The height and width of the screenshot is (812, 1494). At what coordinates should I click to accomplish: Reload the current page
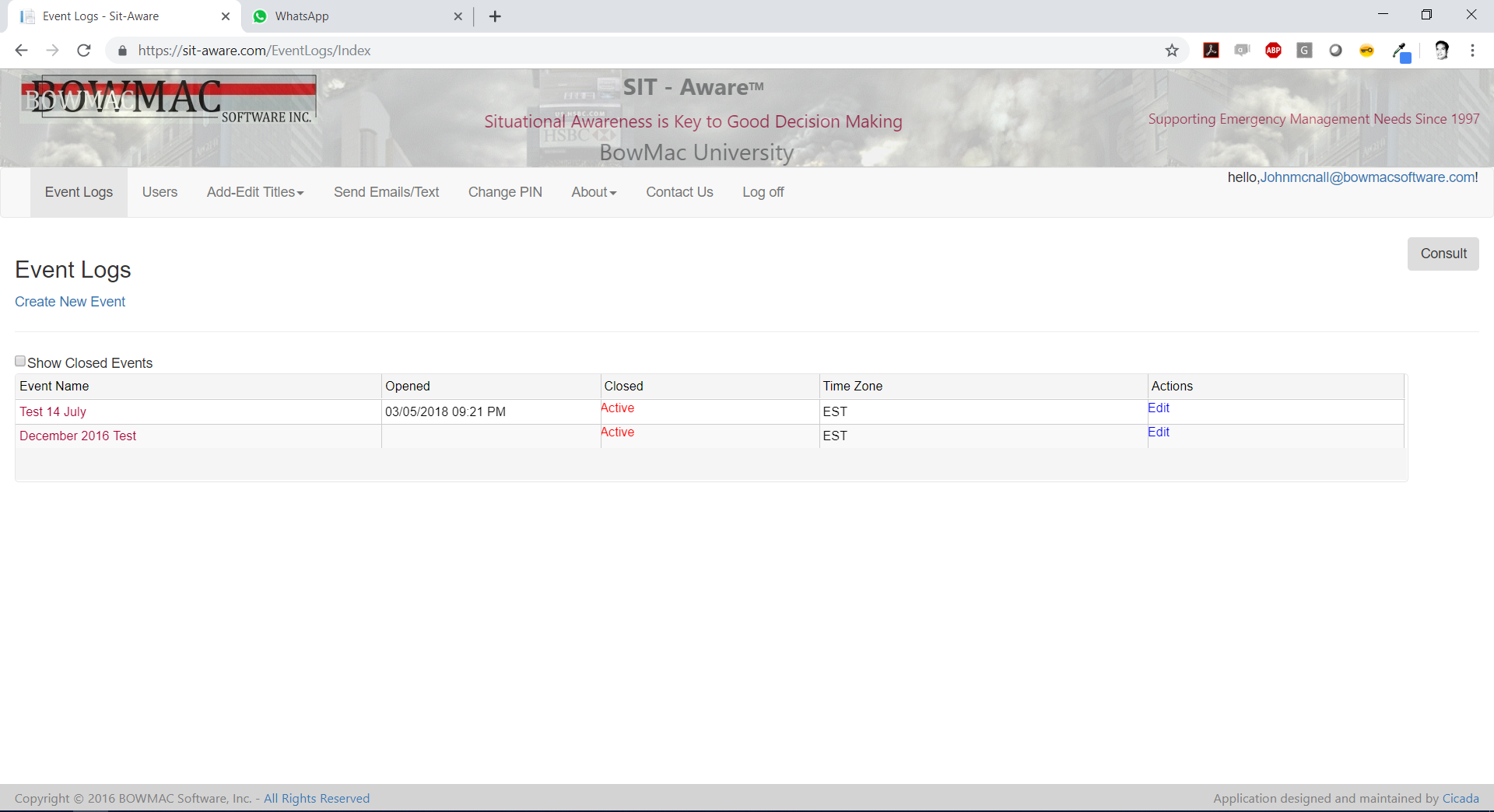coord(84,51)
